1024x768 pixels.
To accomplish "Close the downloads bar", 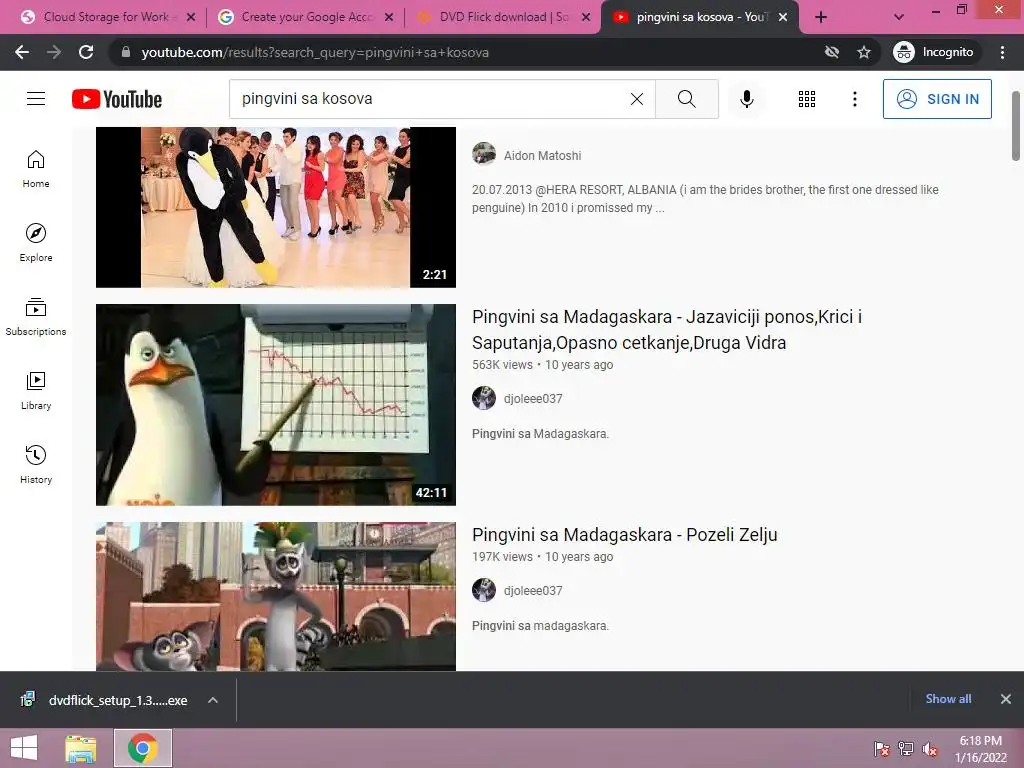I will [x=1006, y=699].
